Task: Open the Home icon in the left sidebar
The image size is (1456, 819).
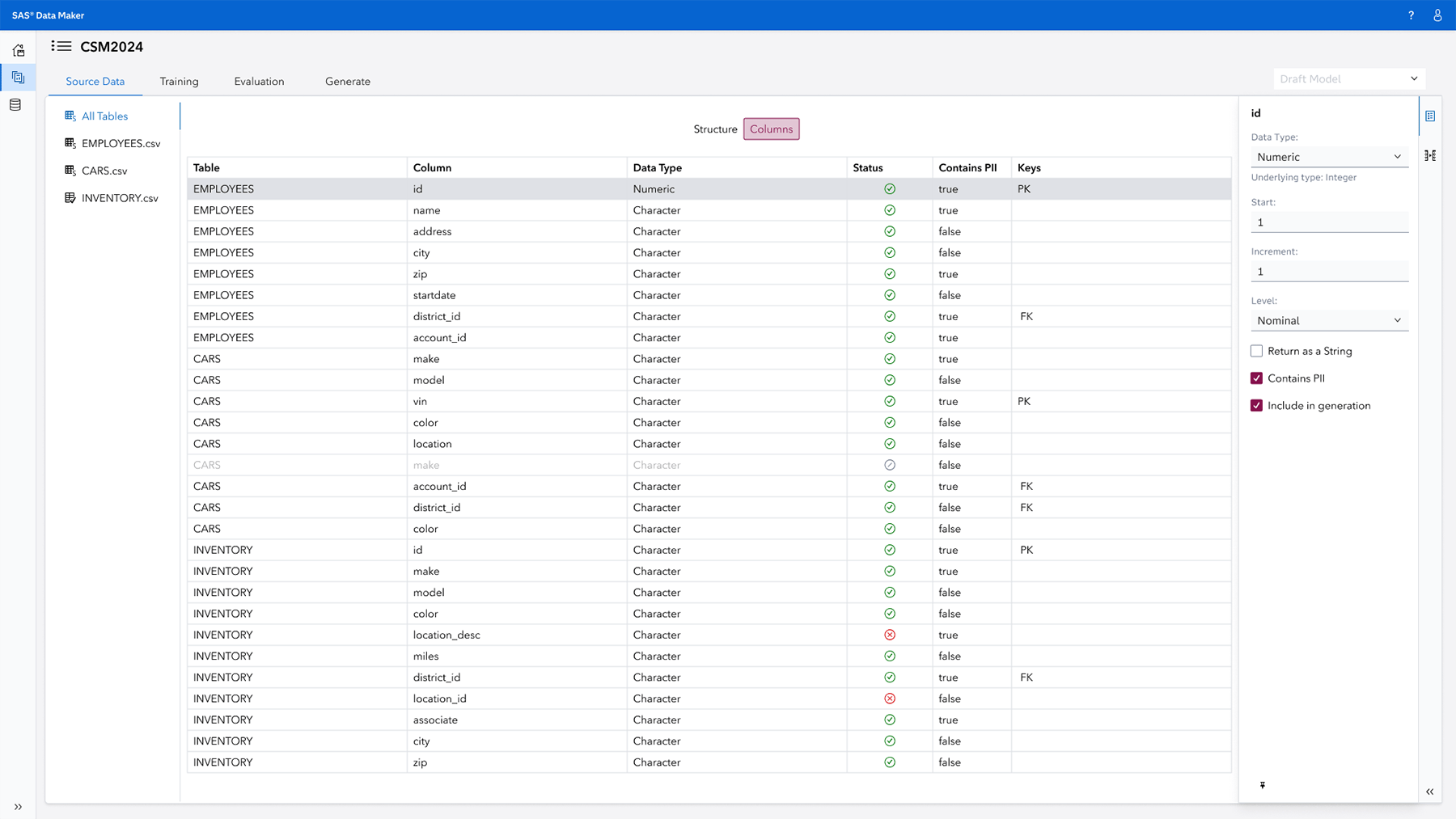Action: (x=18, y=50)
